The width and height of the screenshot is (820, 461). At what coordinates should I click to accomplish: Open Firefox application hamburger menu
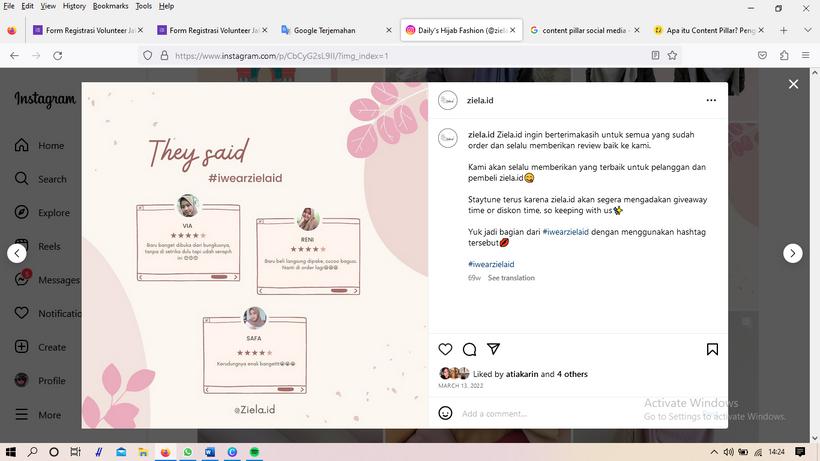coord(805,55)
